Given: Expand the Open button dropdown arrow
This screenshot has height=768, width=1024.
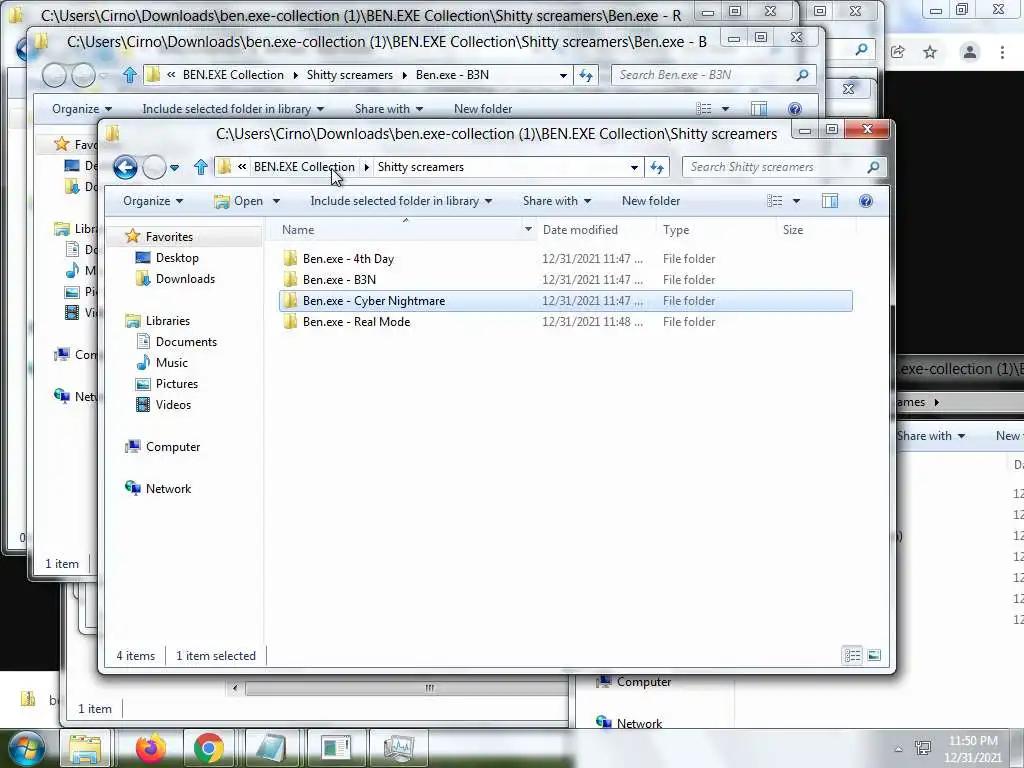Looking at the screenshot, I should click(x=276, y=201).
